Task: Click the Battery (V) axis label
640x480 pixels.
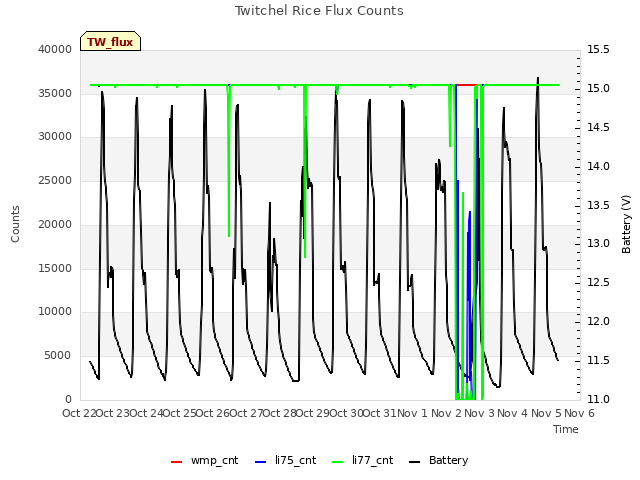Action: pos(626,224)
